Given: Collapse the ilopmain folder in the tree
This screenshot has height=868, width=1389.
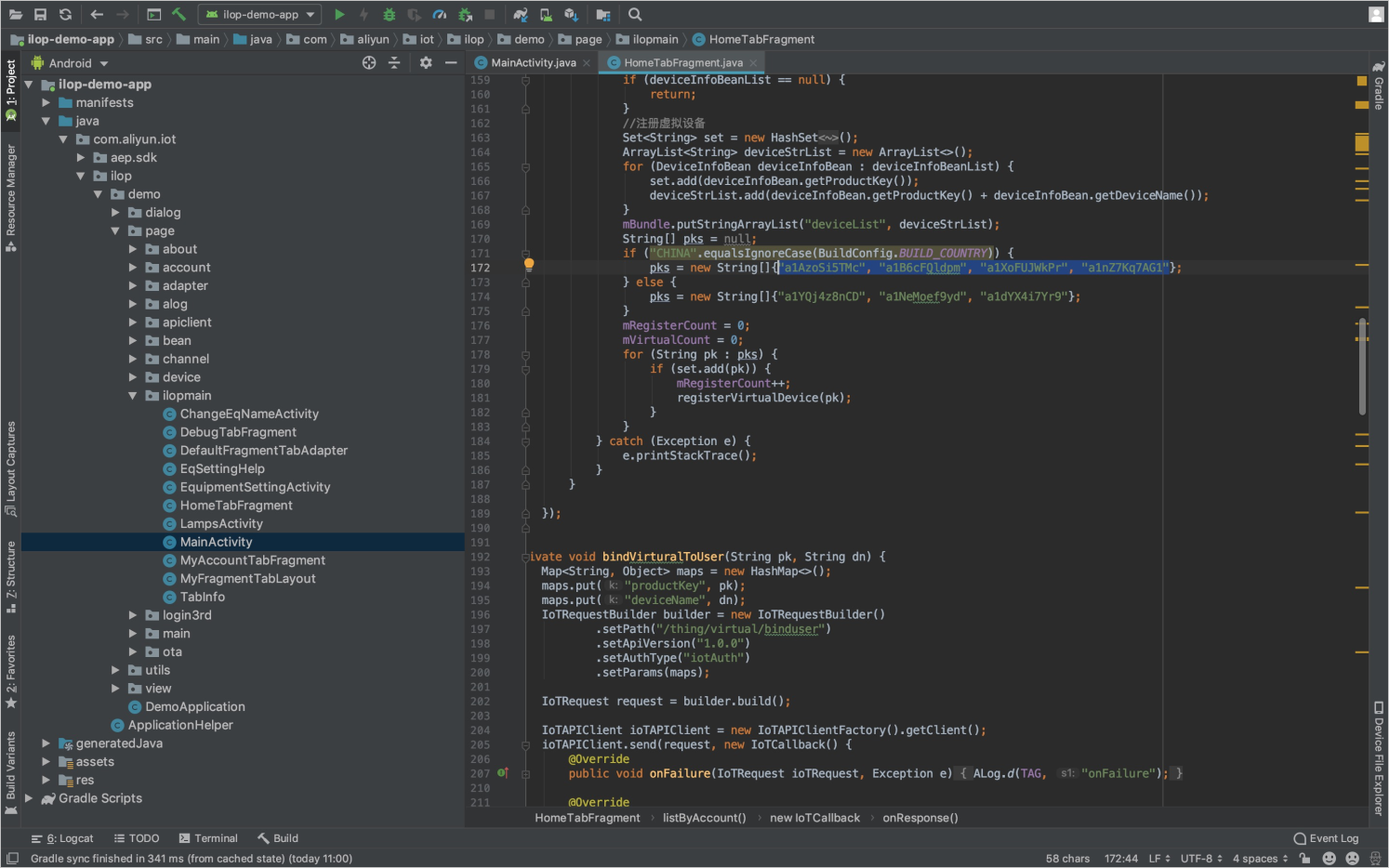Looking at the screenshot, I should (133, 396).
